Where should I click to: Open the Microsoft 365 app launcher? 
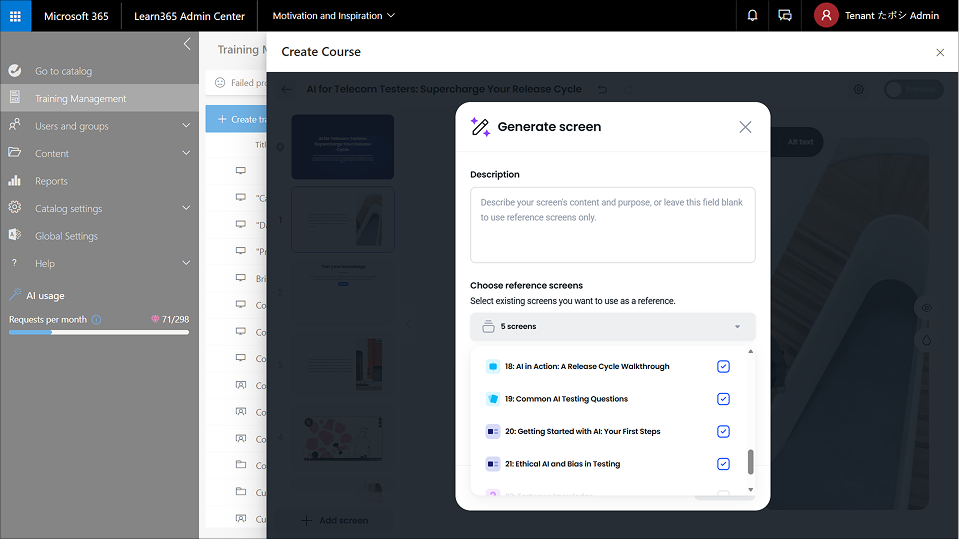click(x=15, y=16)
